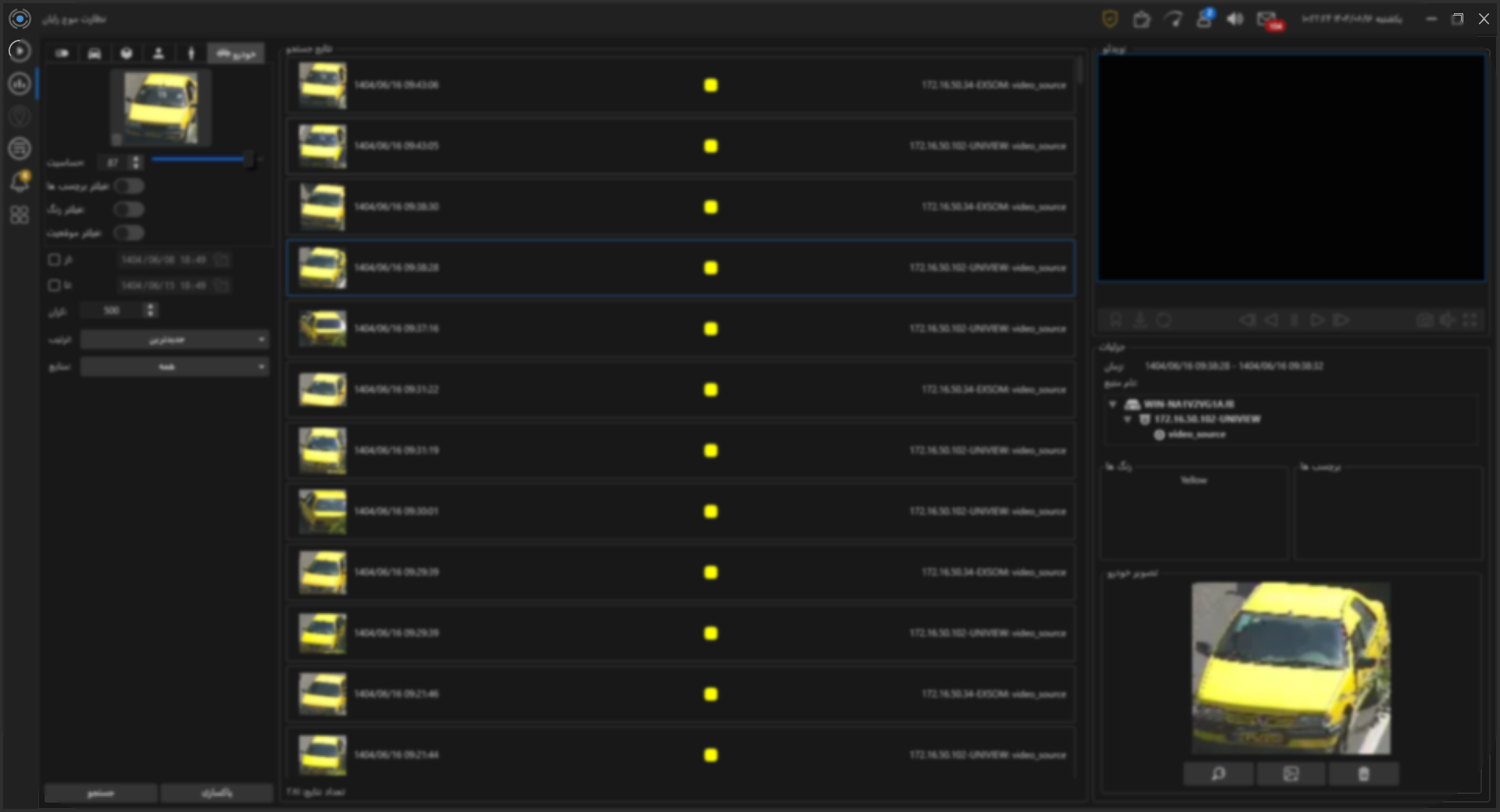Screen dimensions: 1500x812
Task: Check the start date checkbox
Action: coord(54,259)
